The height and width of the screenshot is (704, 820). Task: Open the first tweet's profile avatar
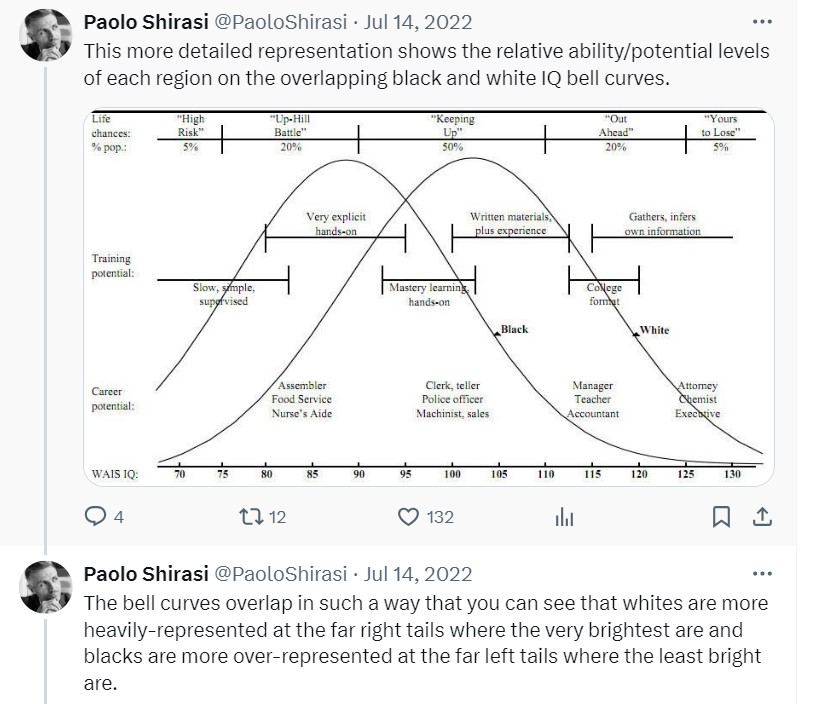tap(46, 35)
